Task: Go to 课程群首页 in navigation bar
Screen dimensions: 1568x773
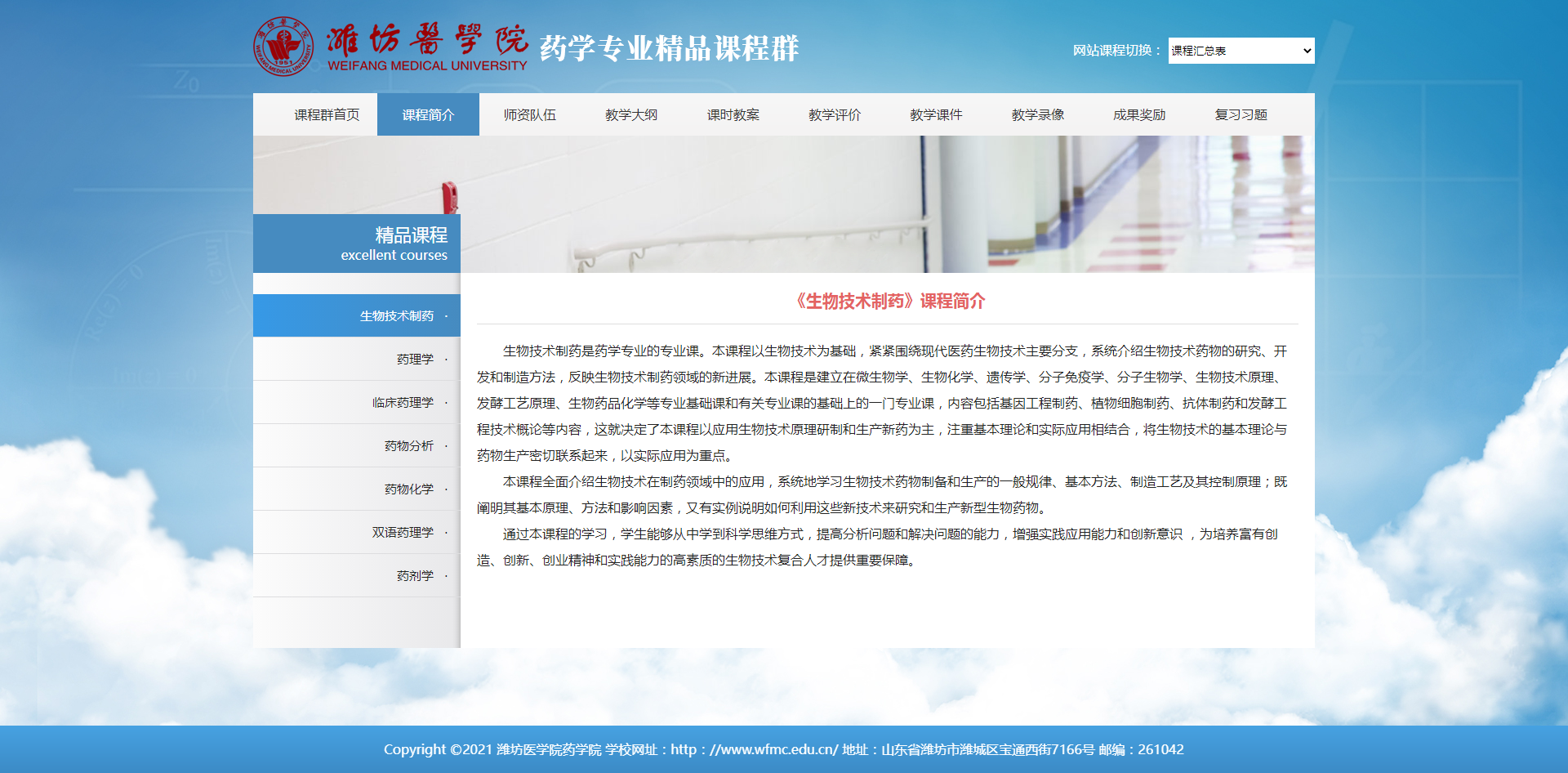Action: [327, 115]
